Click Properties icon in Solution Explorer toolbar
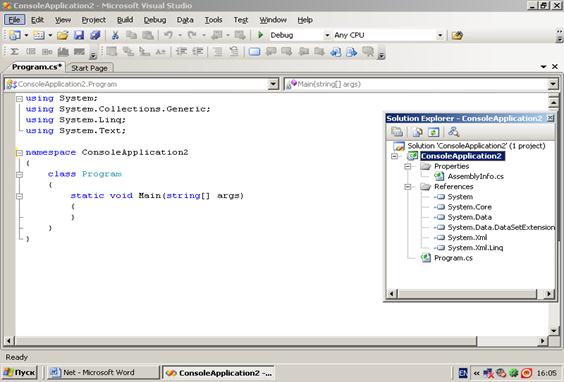 tap(397, 132)
